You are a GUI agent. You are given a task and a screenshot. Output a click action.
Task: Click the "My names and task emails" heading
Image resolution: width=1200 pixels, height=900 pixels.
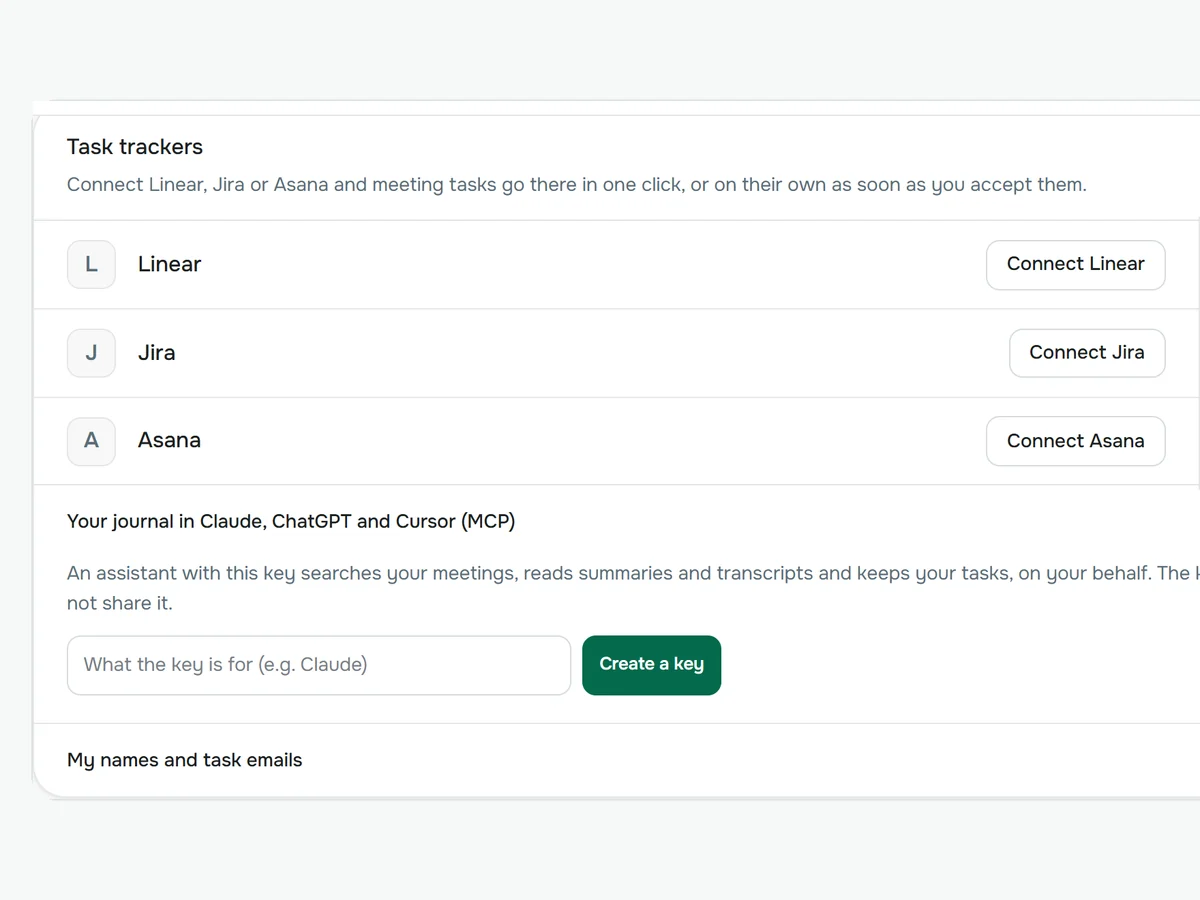(184, 760)
